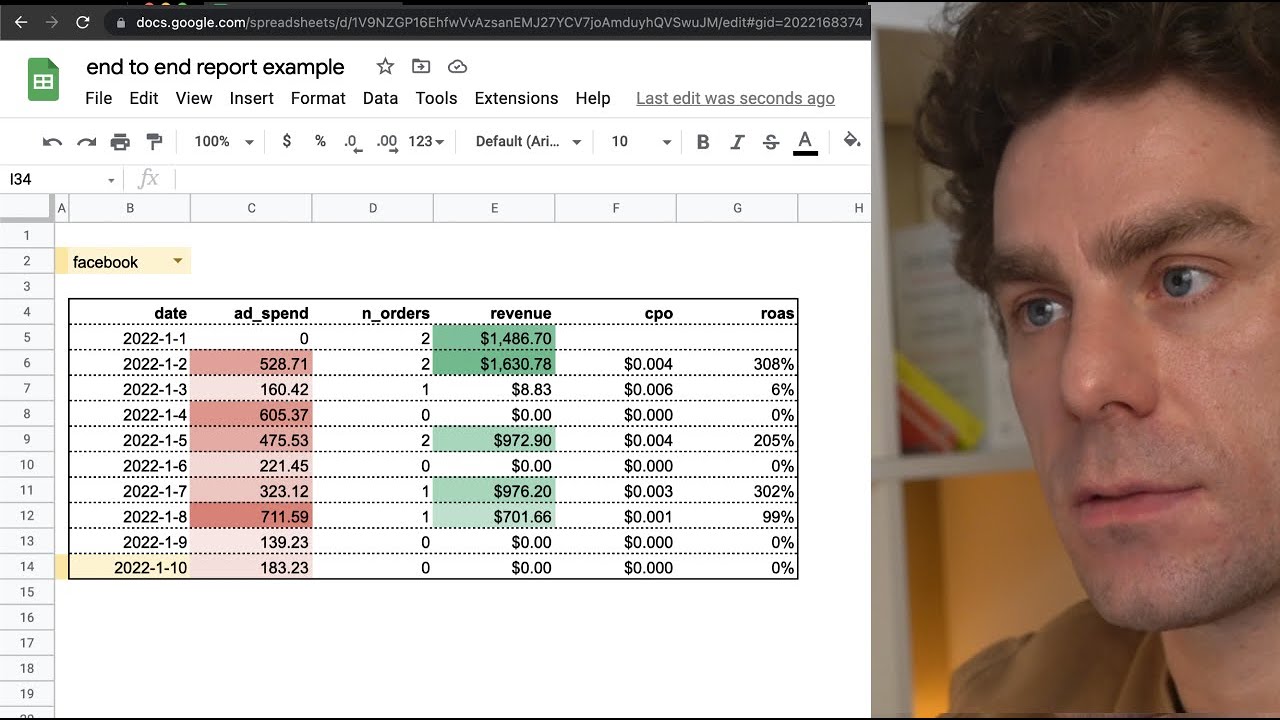Click the roas header cell
1280x720 pixels.
(737, 313)
